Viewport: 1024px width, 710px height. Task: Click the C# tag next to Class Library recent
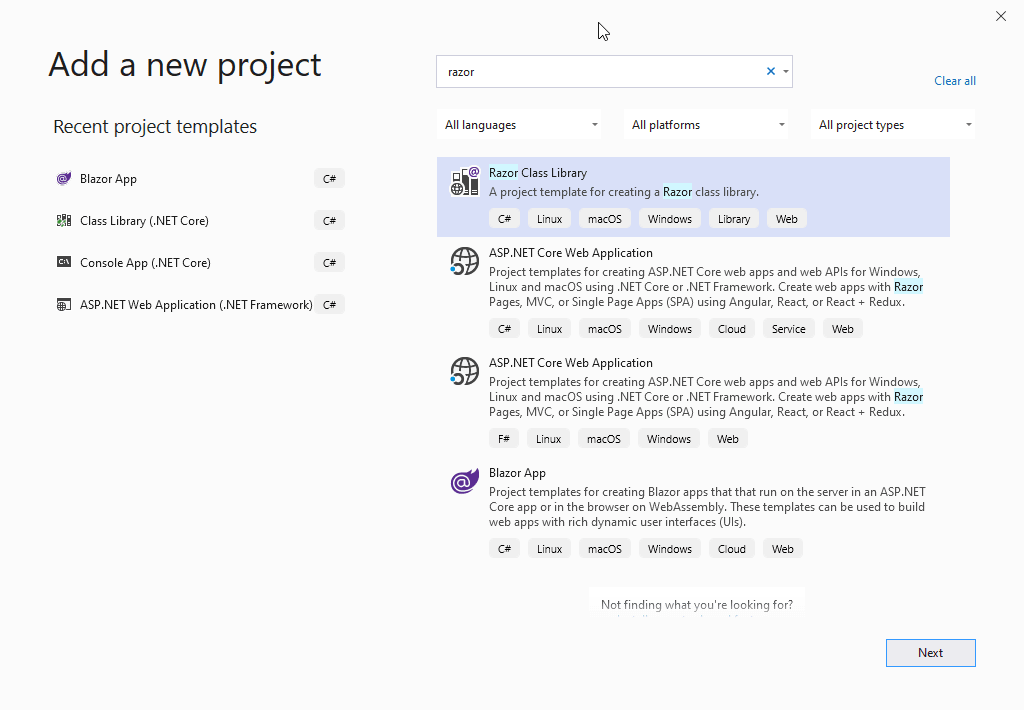click(x=329, y=221)
